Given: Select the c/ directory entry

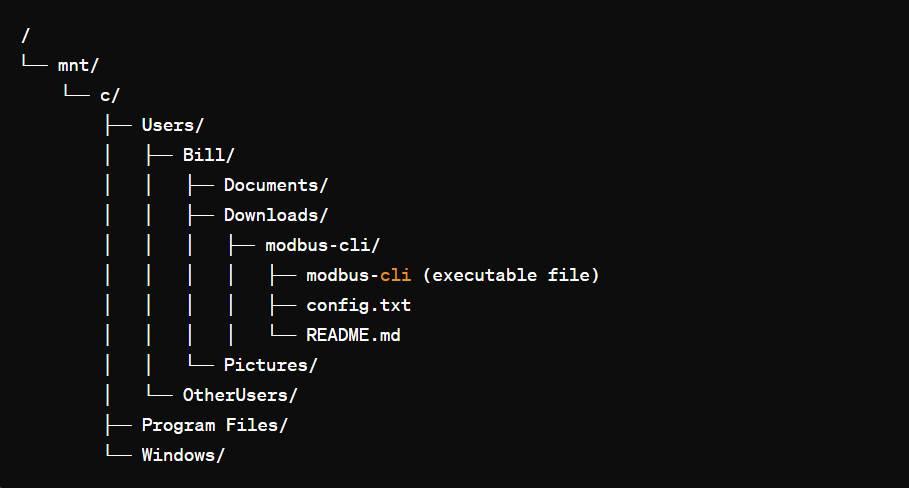Looking at the screenshot, I should tap(110, 95).
